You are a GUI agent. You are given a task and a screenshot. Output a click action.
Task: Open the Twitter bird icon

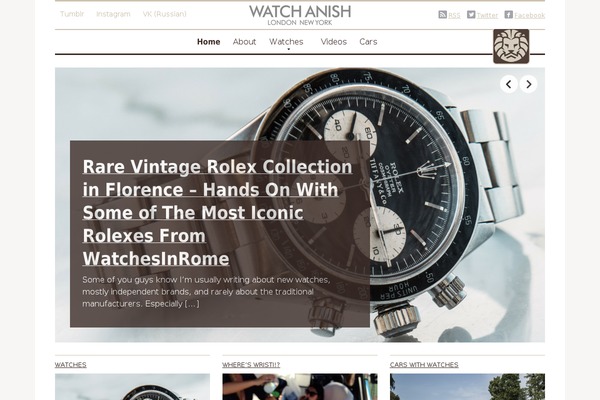[471, 15]
